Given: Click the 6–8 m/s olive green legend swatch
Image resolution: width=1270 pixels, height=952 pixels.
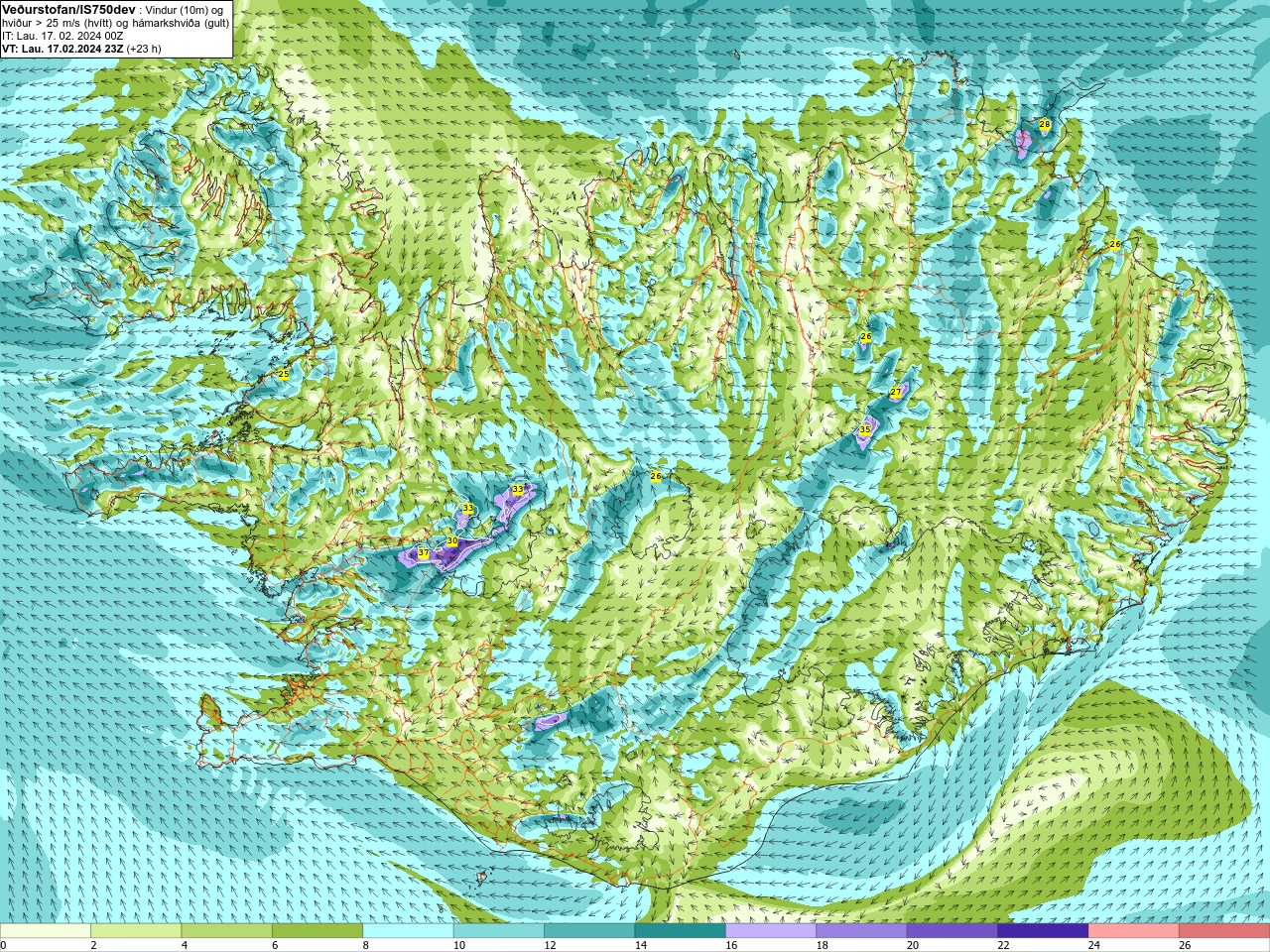Looking at the screenshot, I should 317,931.
